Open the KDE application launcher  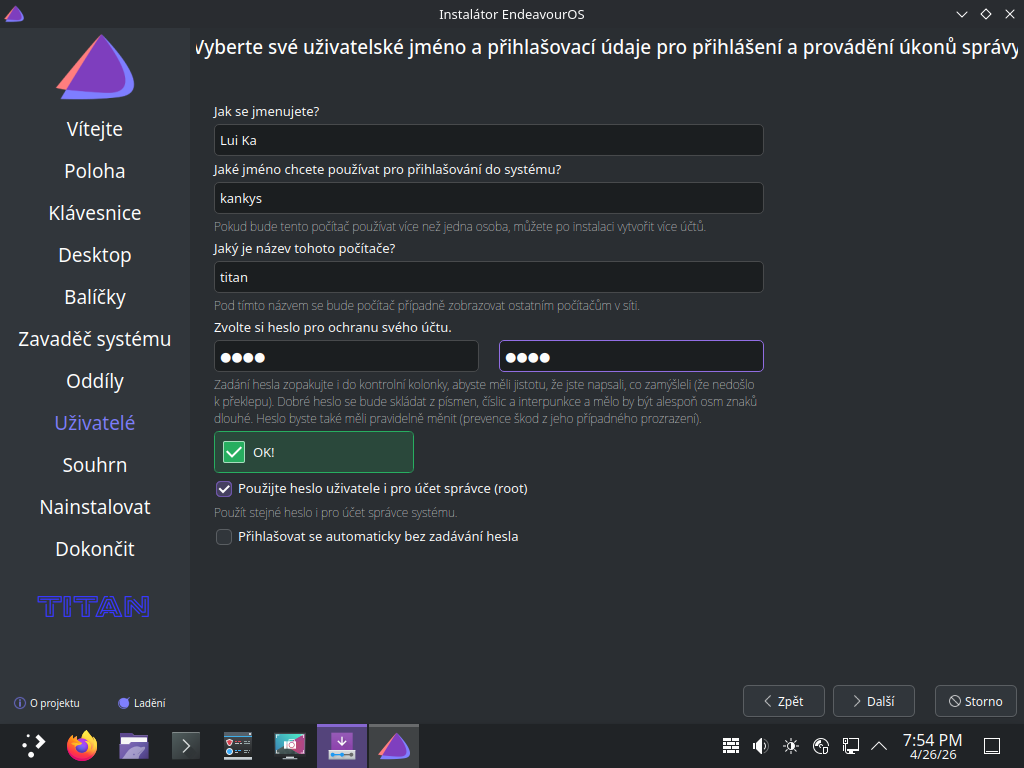pos(33,745)
